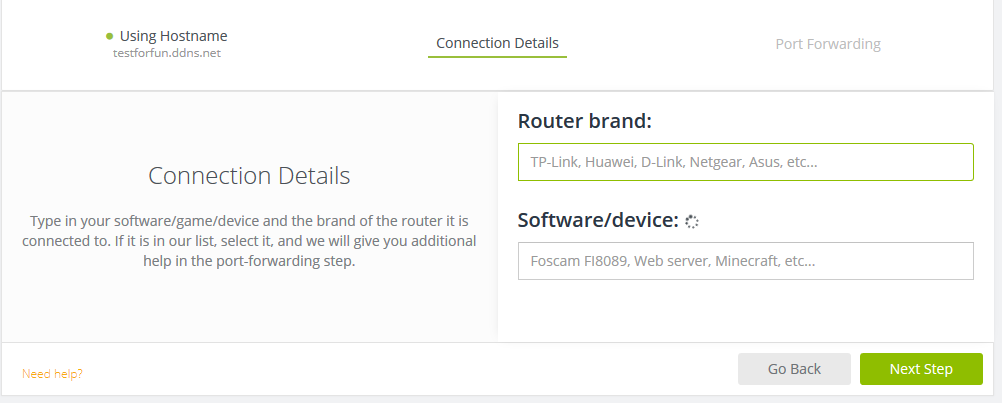This screenshot has width=1002, height=403.
Task: Click the loading spinner next to Software/device
Action: (x=691, y=222)
